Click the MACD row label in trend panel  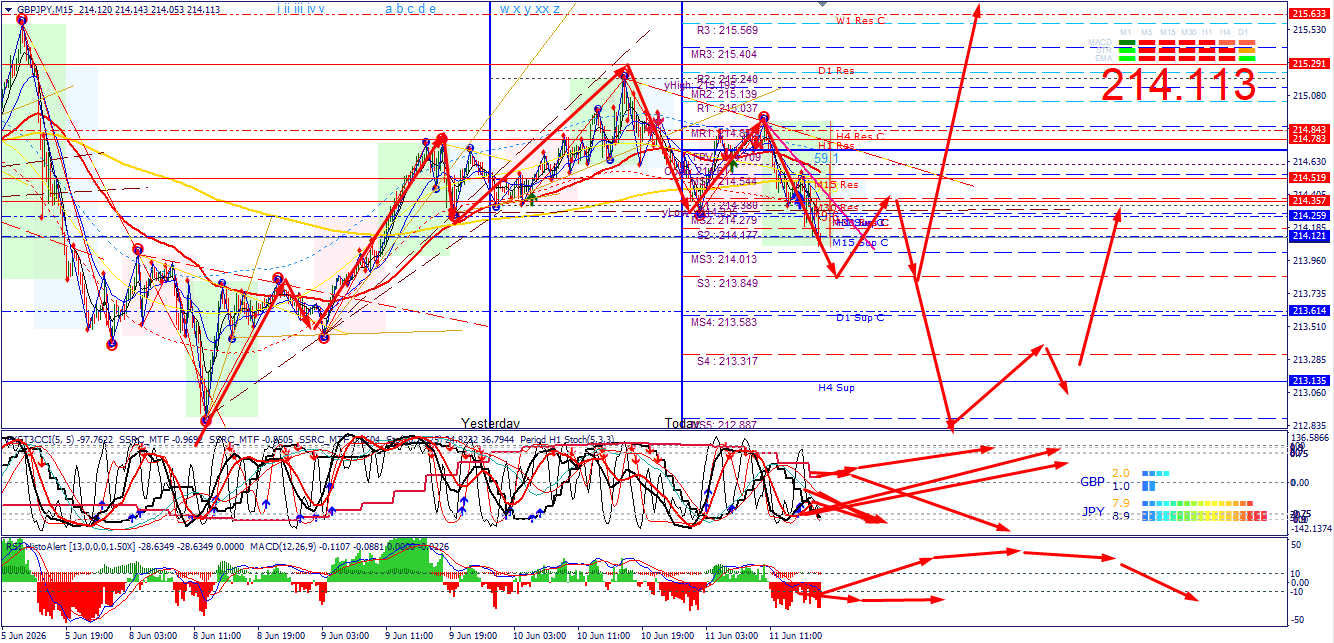[1100, 42]
